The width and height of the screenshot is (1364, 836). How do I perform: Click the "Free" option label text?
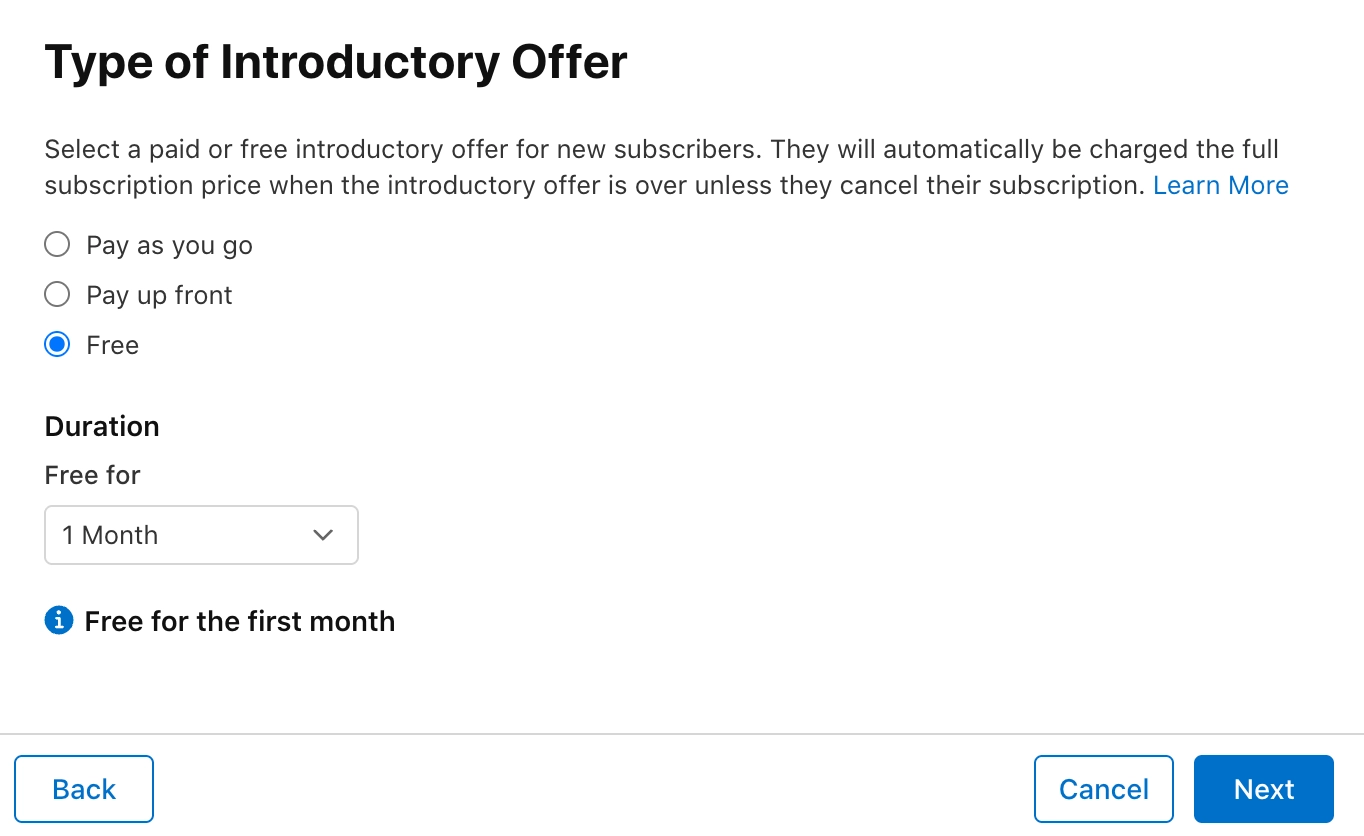click(x=113, y=345)
